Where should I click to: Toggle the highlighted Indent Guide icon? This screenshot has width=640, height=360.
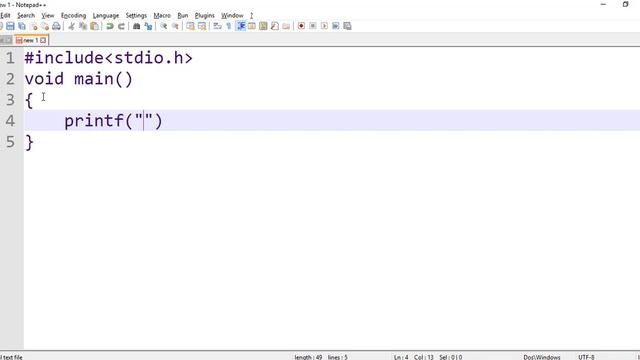pos(241,26)
